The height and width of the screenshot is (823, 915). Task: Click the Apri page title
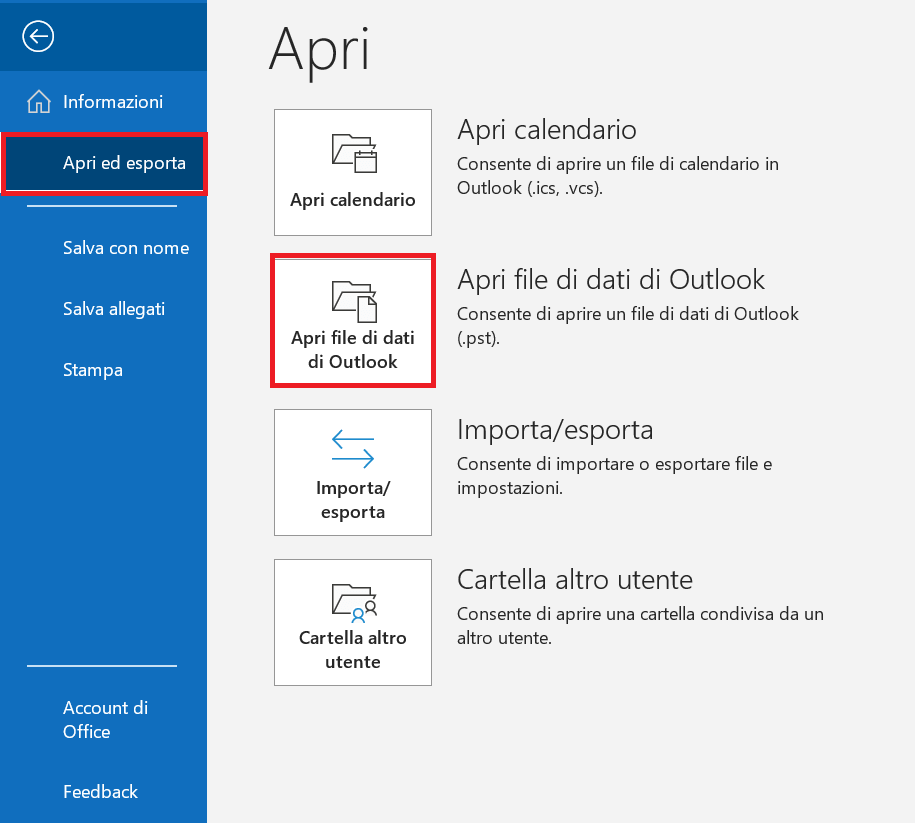pos(319,53)
